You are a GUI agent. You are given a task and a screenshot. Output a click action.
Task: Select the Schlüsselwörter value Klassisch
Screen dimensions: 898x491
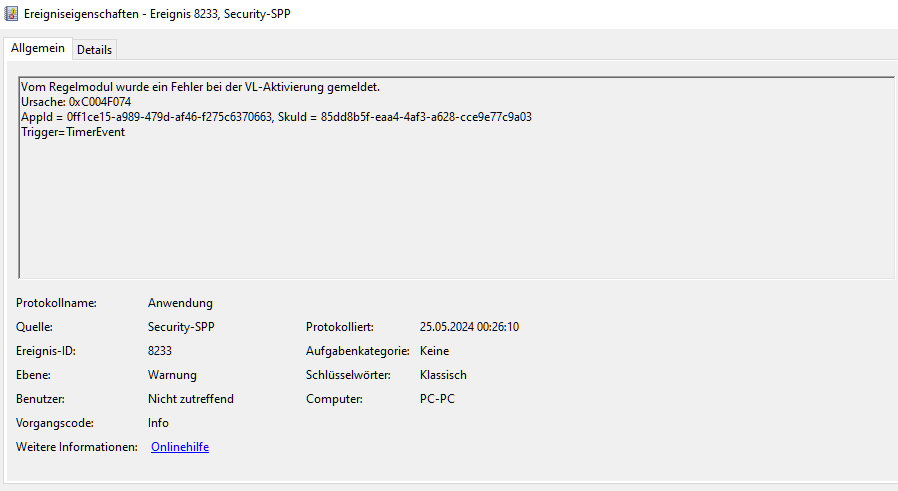[443, 375]
